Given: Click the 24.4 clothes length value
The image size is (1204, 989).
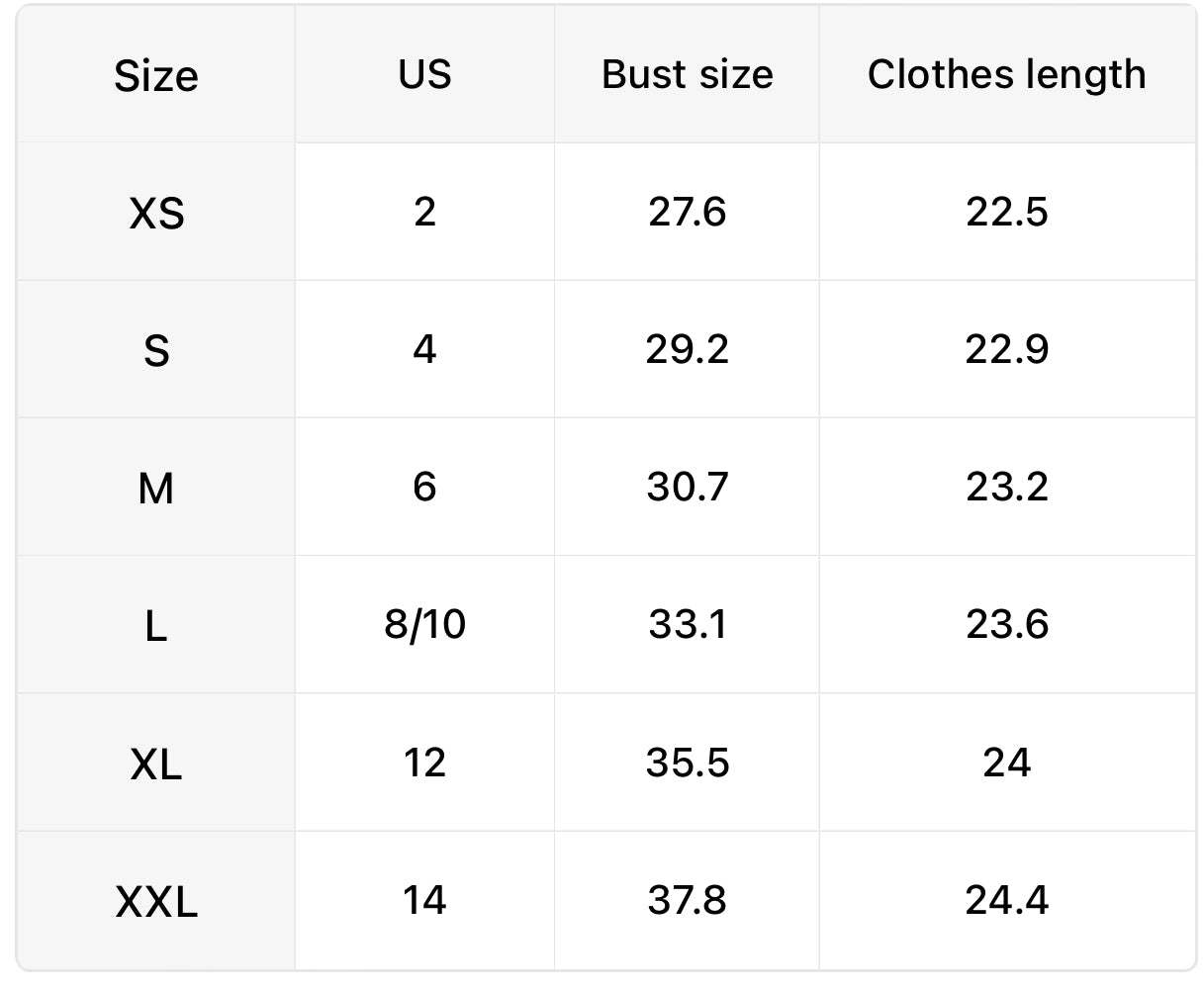Looking at the screenshot, I should coord(1006,900).
